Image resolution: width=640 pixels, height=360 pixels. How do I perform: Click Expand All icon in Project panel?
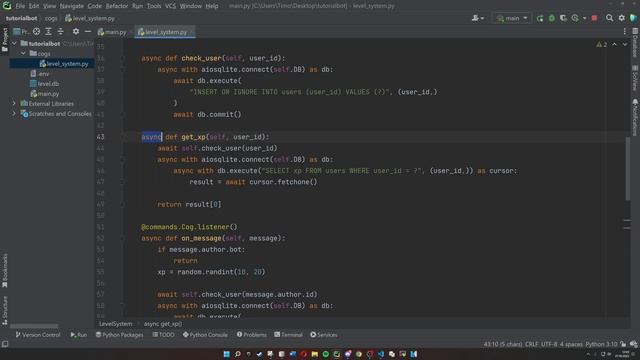pos(48,31)
